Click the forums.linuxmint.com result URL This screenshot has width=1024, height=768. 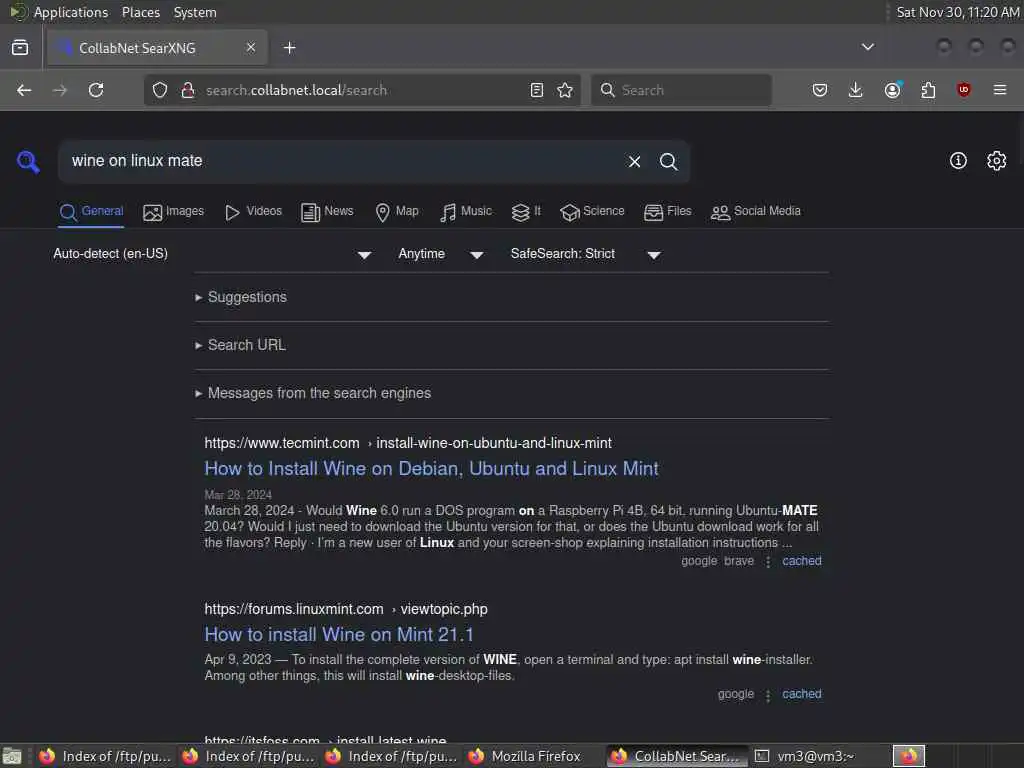point(346,609)
